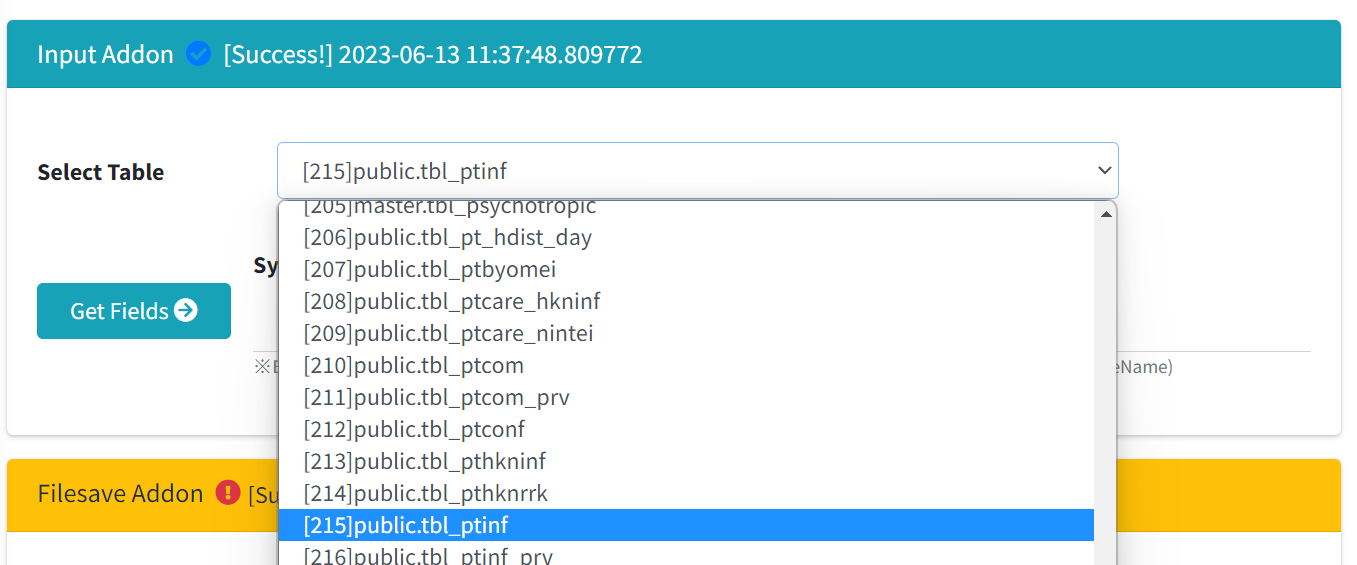
Task: Select the [211]public.tbl_ptcom_prv option
Action: (x=686, y=398)
